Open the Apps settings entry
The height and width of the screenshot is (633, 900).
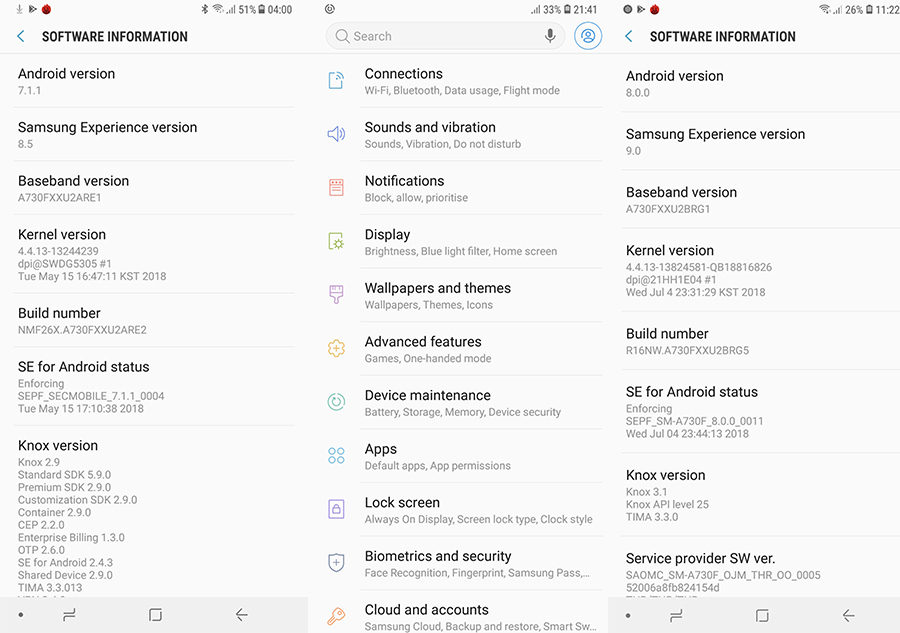click(x=460, y=456)
